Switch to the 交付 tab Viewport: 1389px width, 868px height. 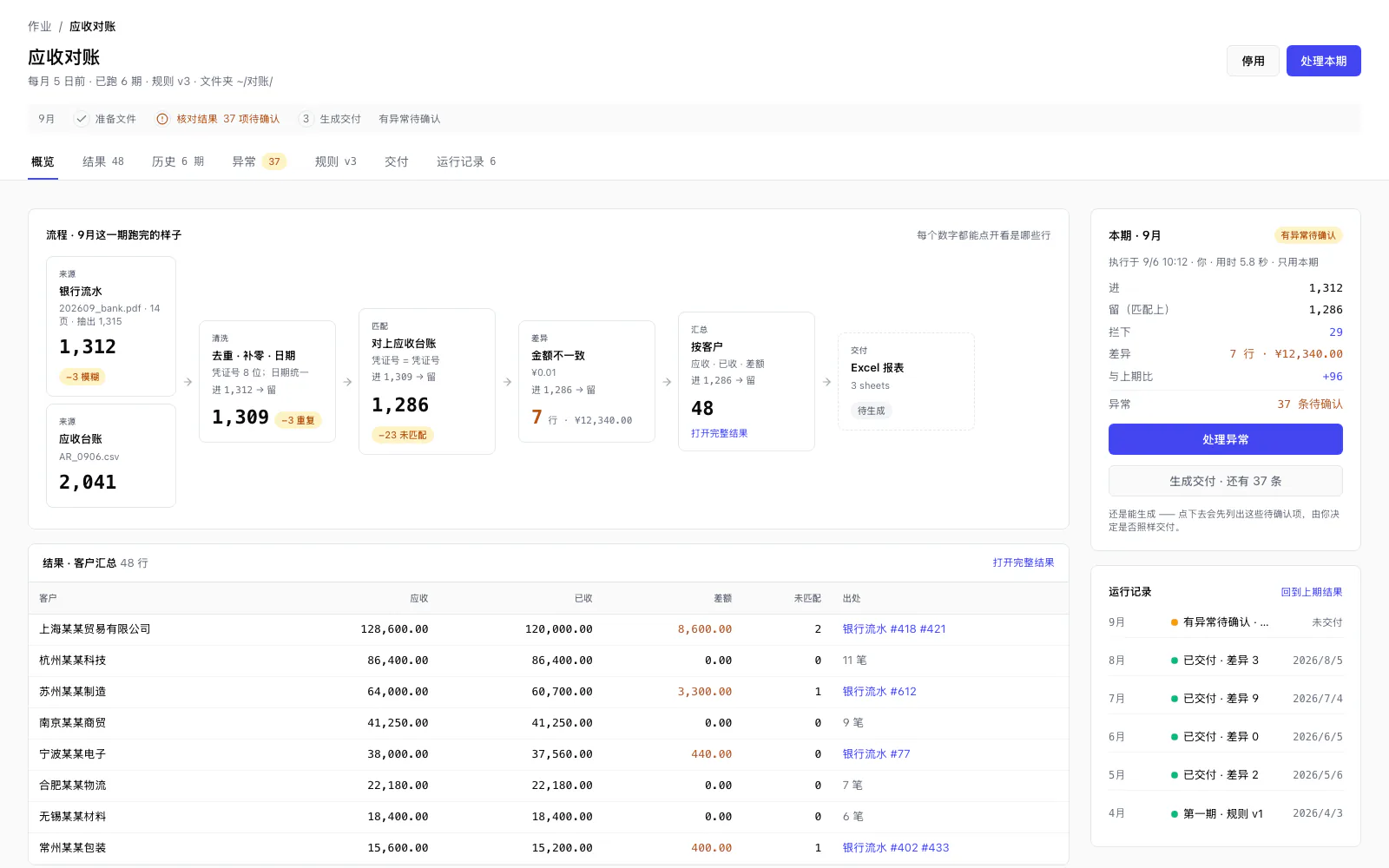click(x=397, y=161)
